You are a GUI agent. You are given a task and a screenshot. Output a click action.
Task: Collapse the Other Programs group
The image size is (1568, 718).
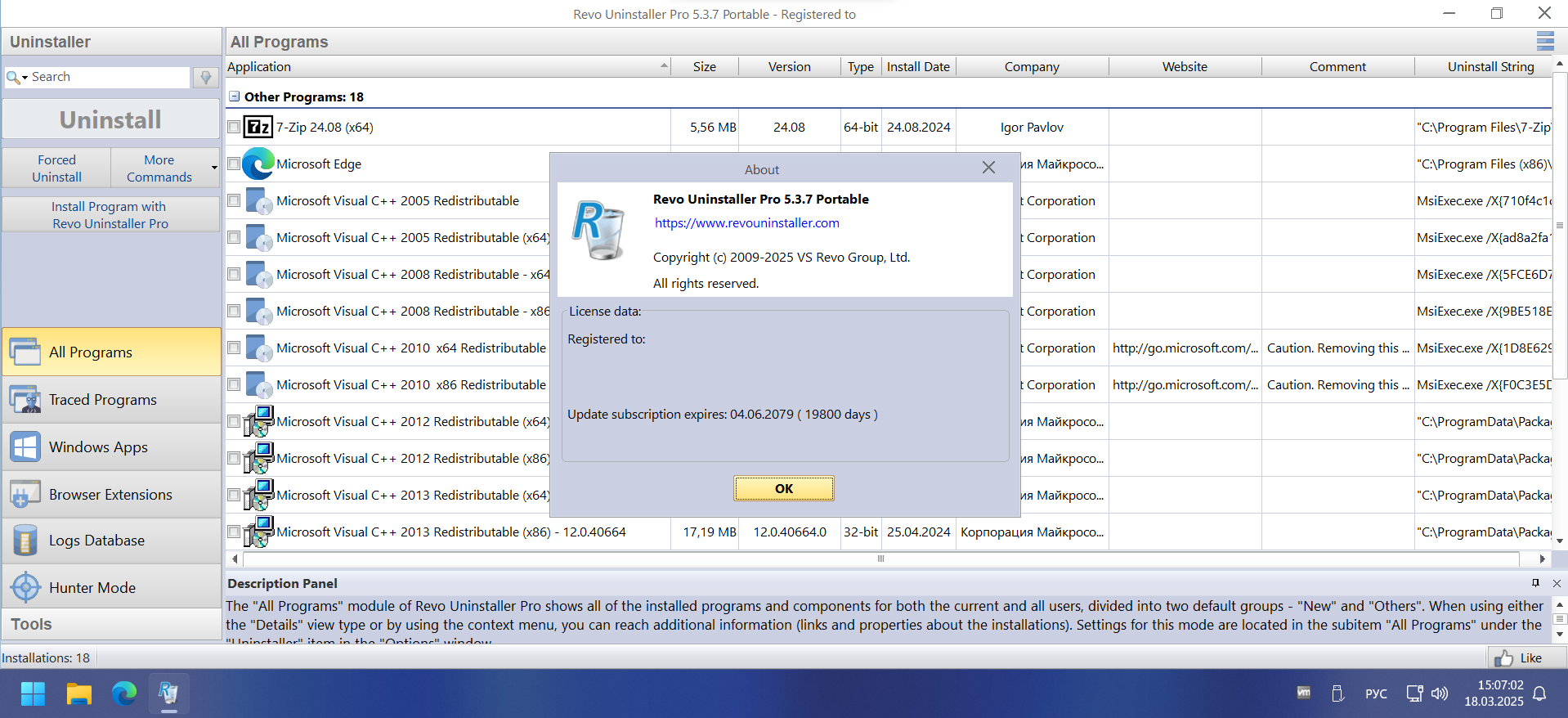pyautogui.click(x=235, y=96)
